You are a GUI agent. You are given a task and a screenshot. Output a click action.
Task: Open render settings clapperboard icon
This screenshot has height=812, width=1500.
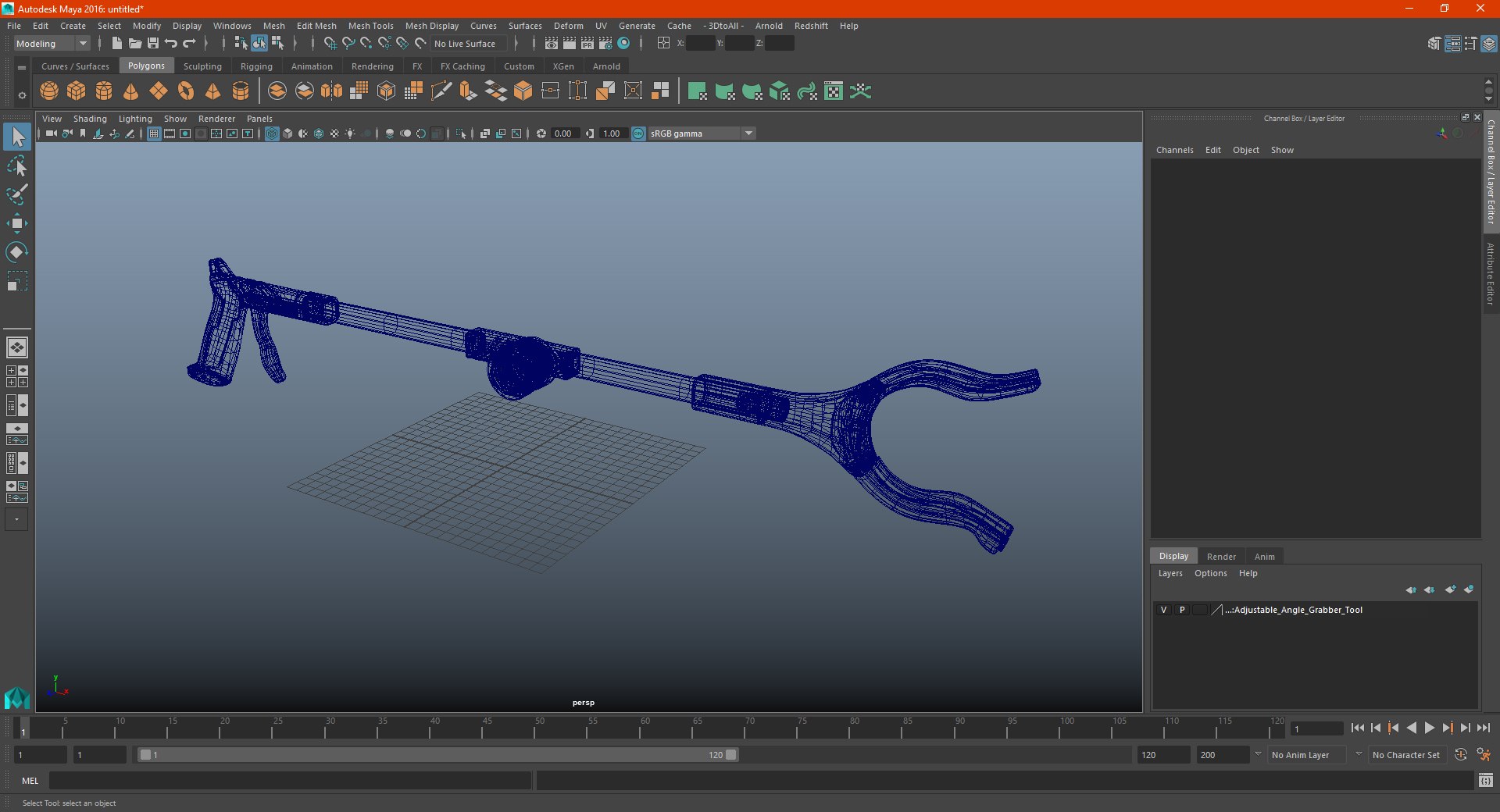[605, 44]
